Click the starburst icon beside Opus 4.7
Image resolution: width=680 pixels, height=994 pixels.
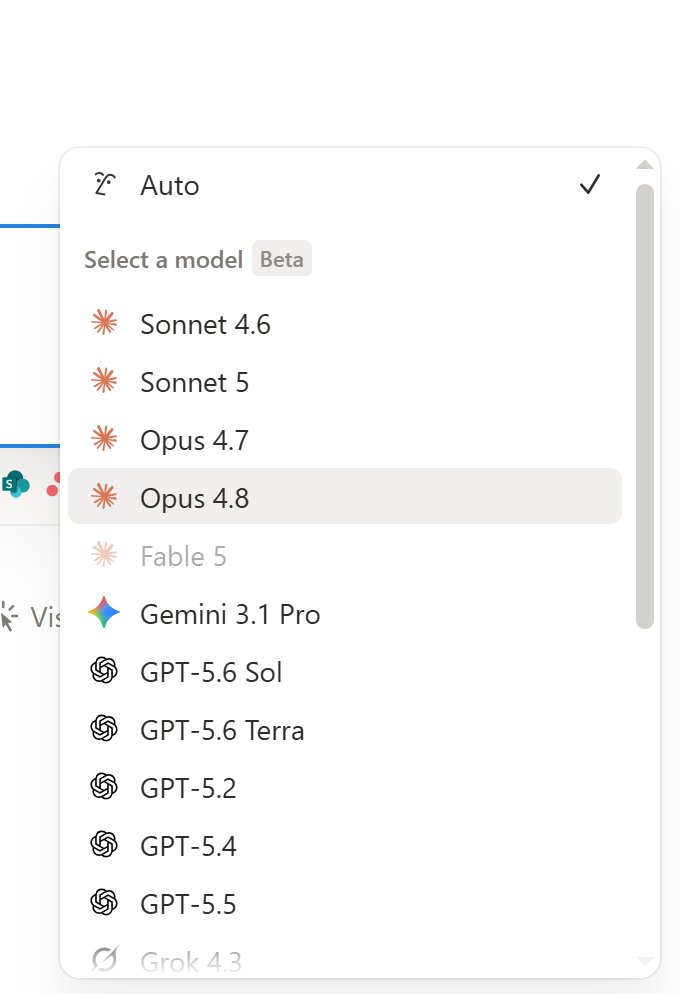coord(105,439)
